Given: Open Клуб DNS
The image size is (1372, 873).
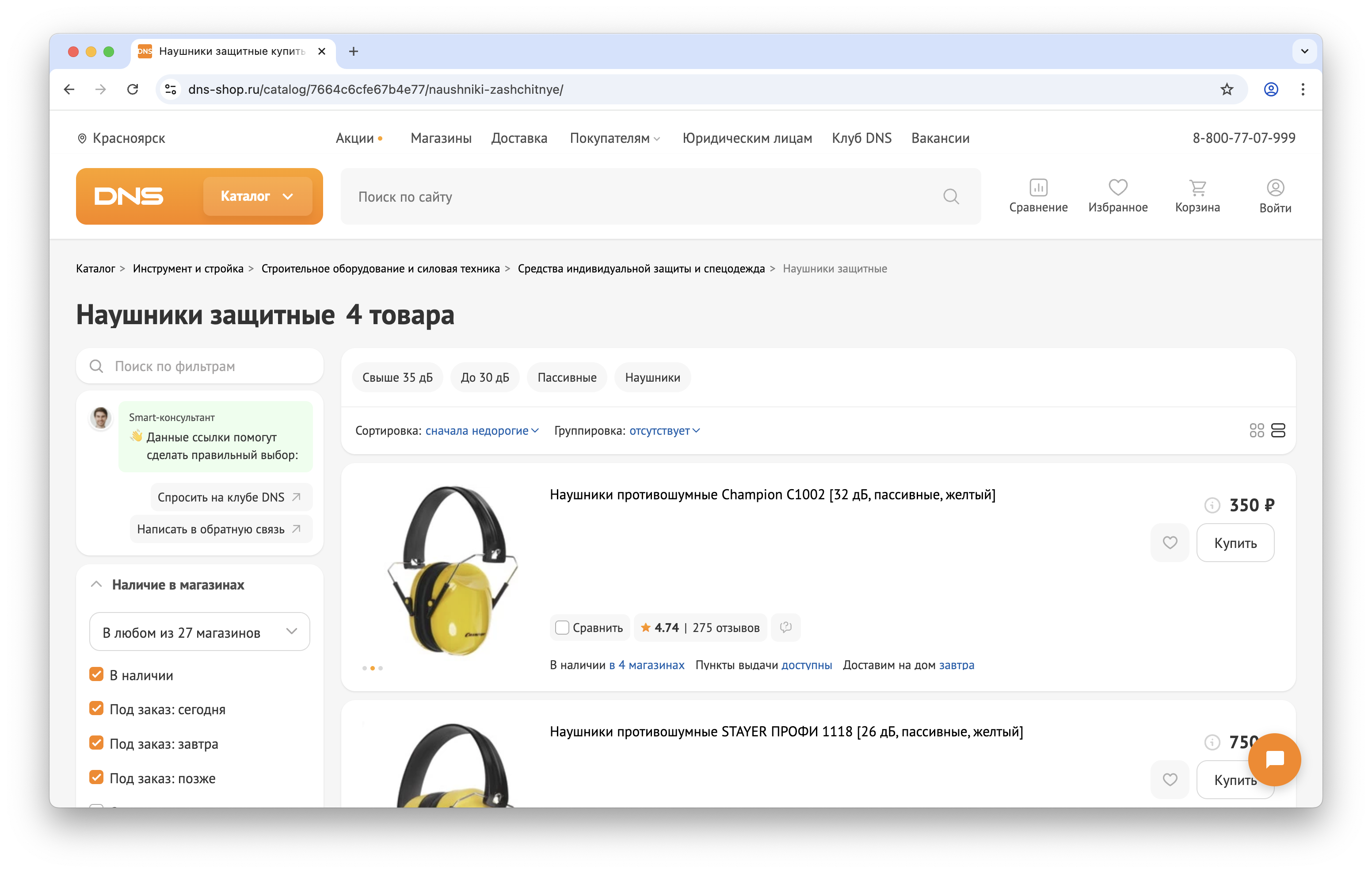Looking at the screenshot, I should click(x=861, y=138).
